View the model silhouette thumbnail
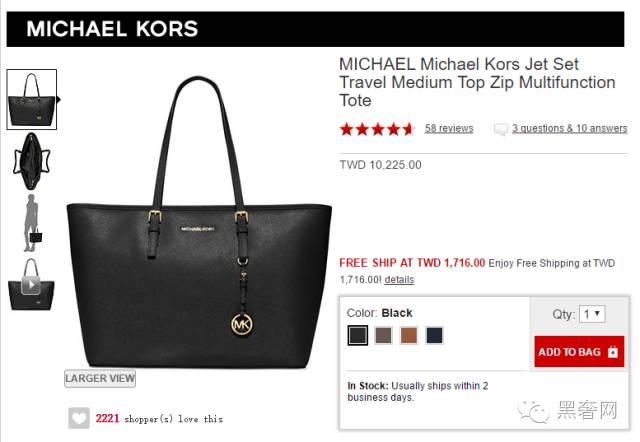The width and height of the screenshot is (640, 442). (x=33, y=223)
